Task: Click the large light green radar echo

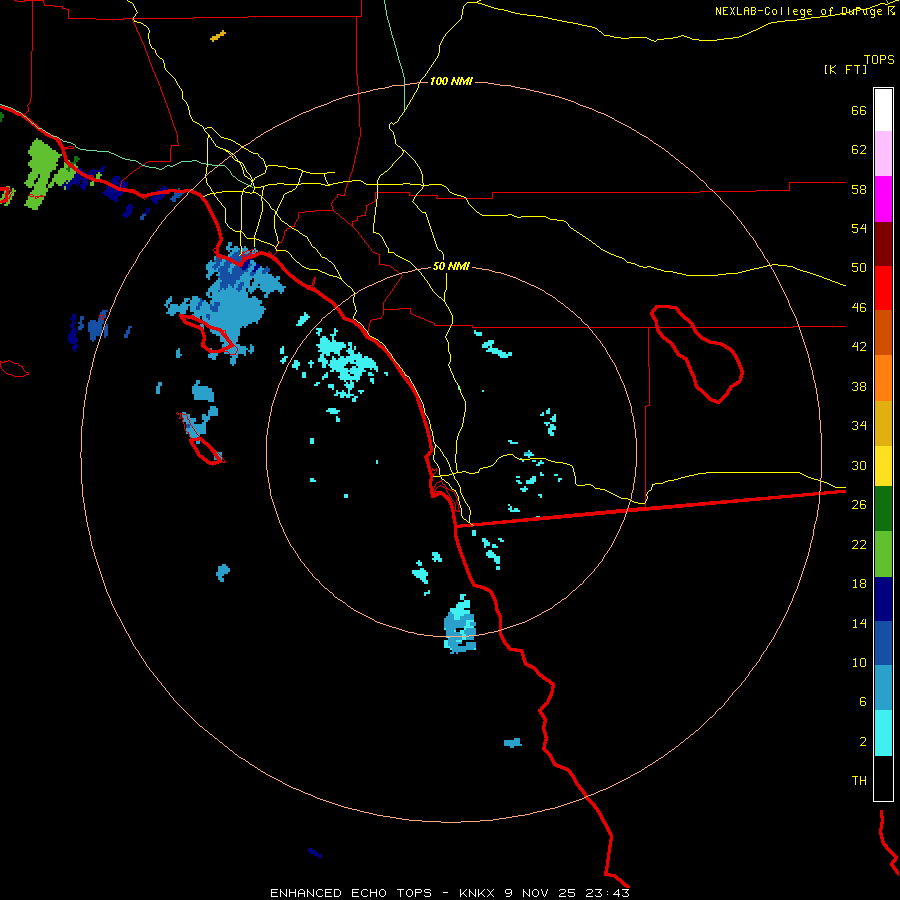Action: pyautogui.click(x=44, y=171)
